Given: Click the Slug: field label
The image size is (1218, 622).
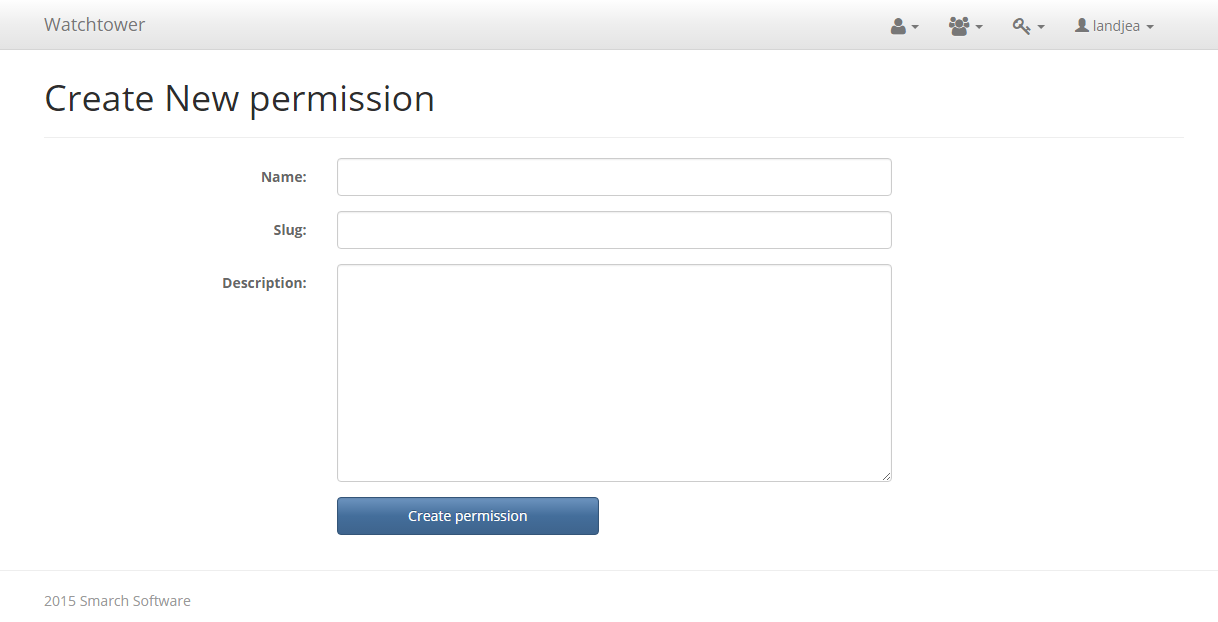Looking at the screenshot, I should (289, 230).
